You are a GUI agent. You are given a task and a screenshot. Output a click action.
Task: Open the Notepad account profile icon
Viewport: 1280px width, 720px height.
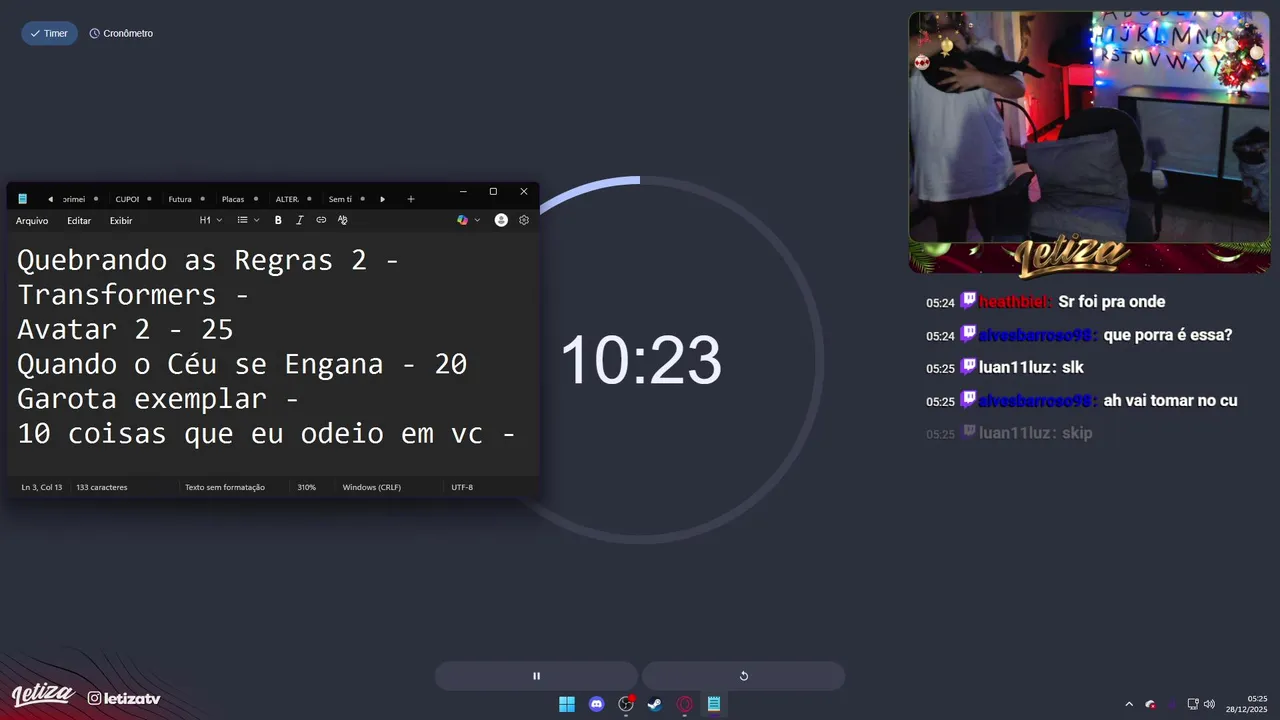coord(501,220)
